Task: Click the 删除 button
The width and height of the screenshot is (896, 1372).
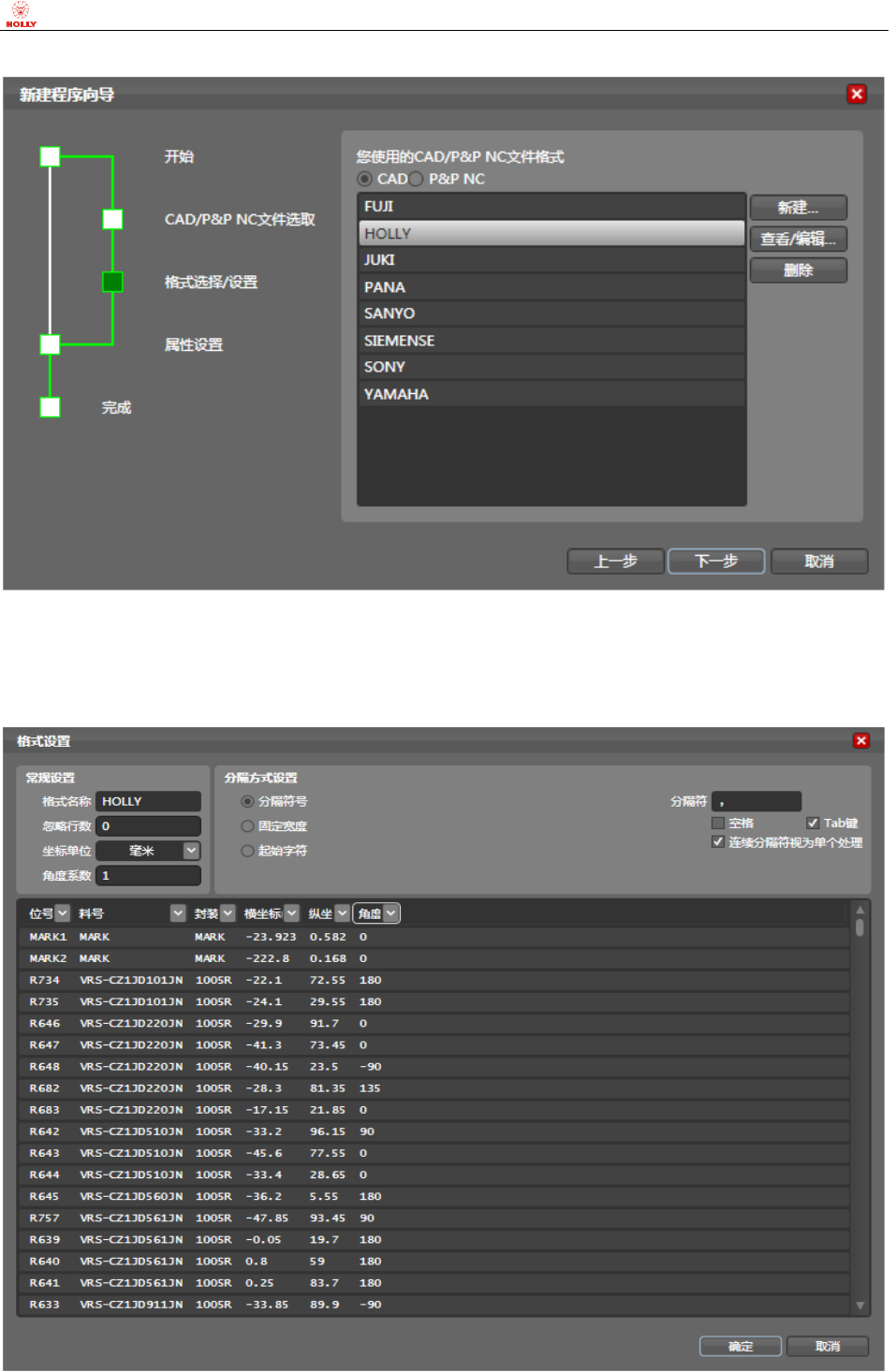Action: coord(798,270)
